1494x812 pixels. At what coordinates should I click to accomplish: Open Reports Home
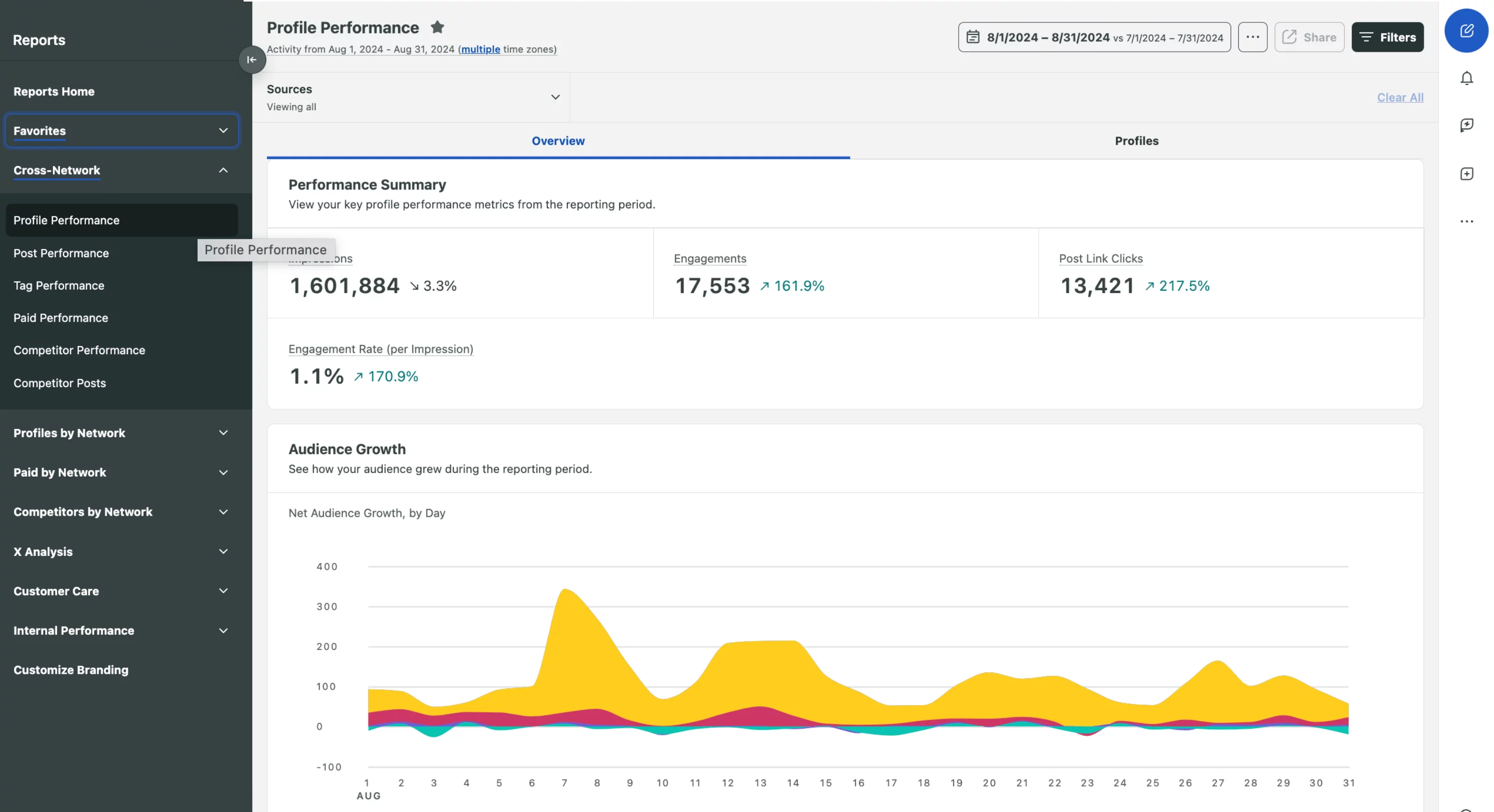54,91
